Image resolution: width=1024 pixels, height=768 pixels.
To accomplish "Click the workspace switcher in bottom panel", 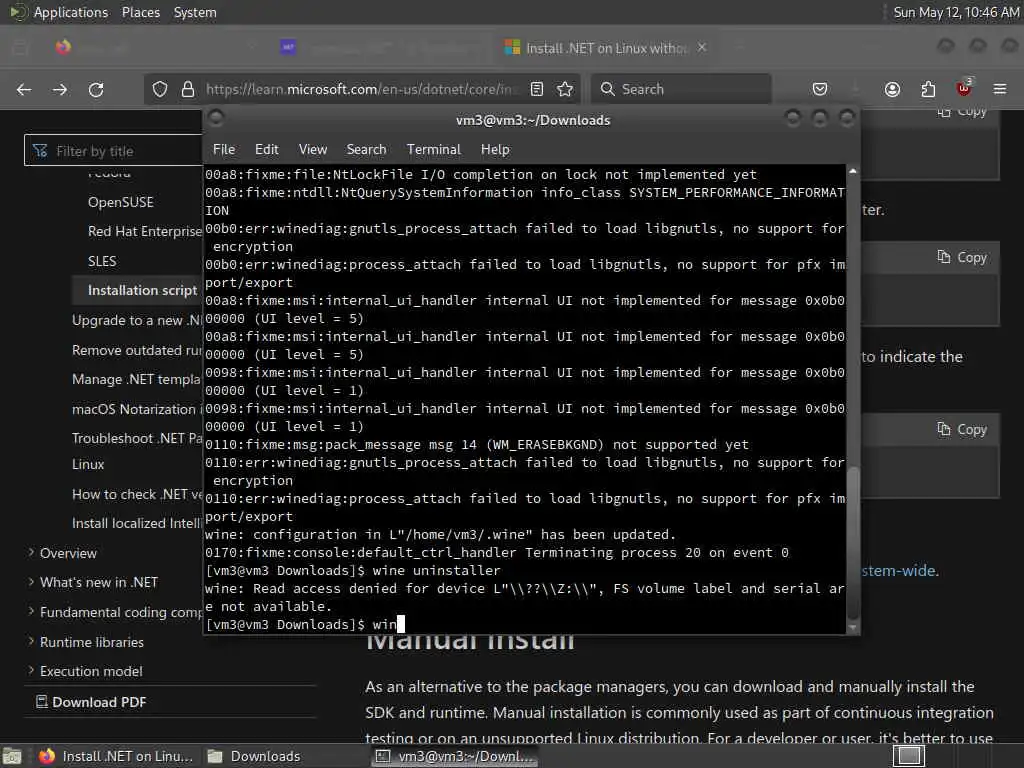I will 908,756.
